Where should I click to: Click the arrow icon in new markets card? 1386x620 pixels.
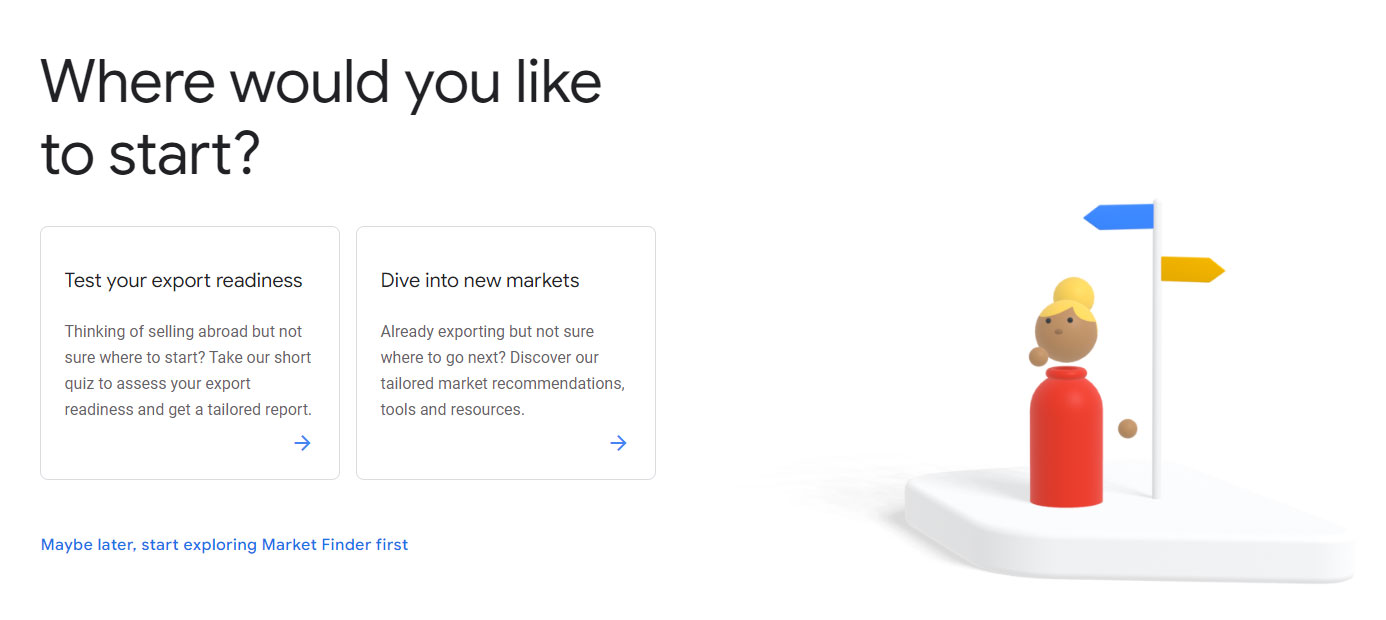pyautogui.click(x=618, y=443)
